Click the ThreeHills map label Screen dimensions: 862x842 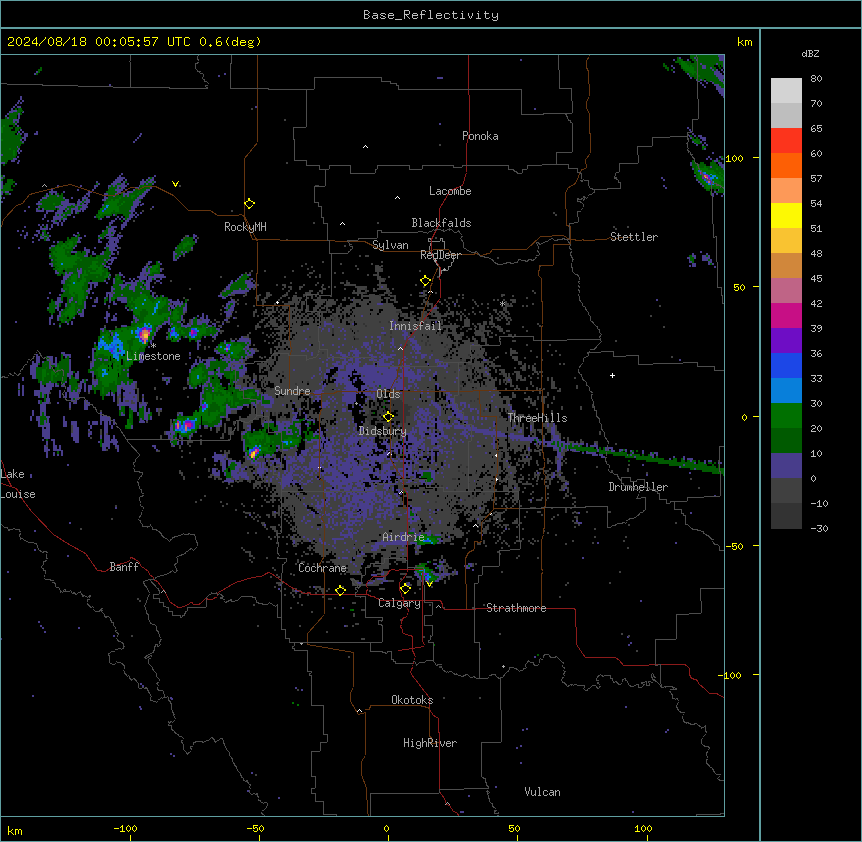click(537, 418)
